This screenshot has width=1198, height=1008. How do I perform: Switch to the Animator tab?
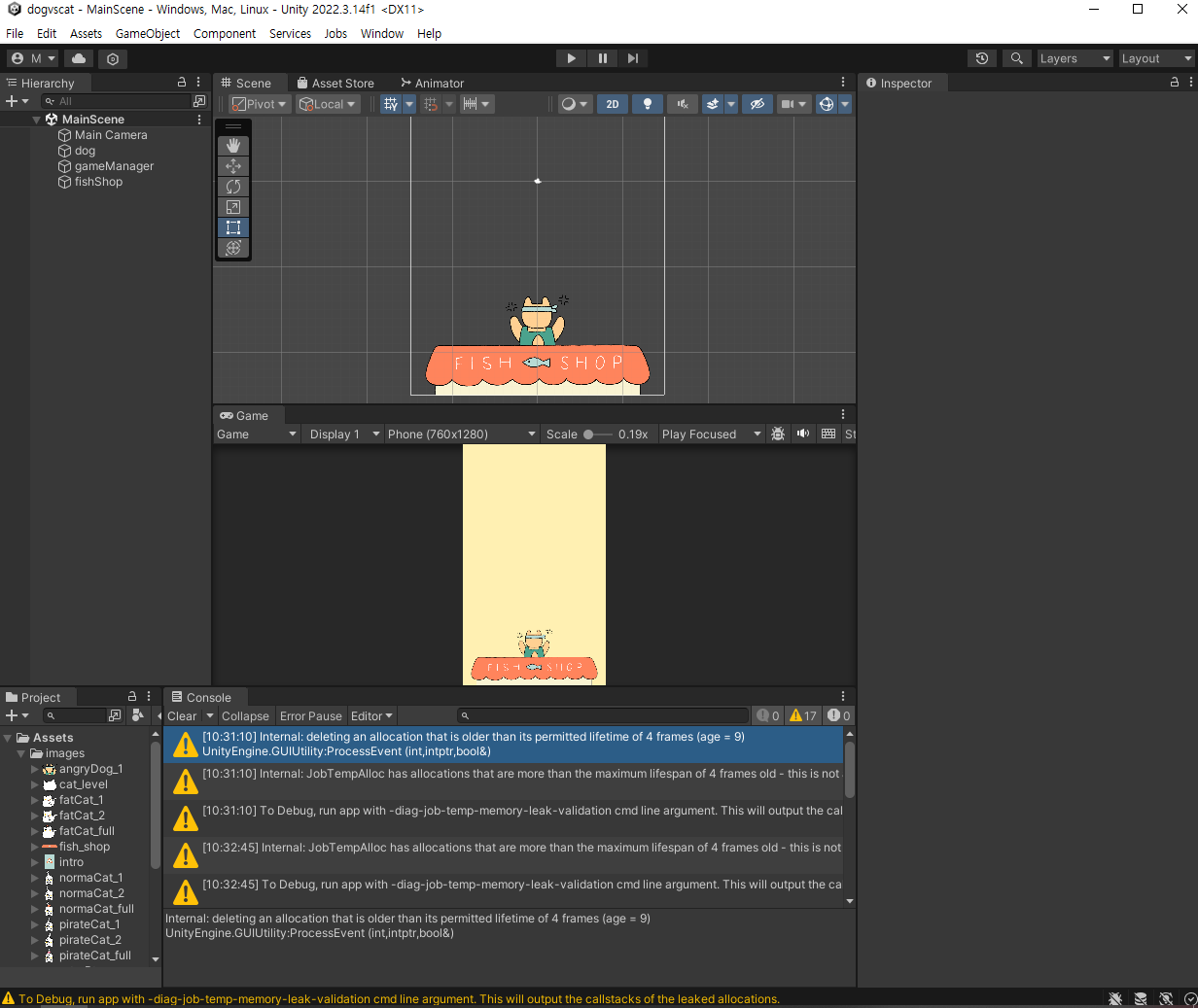433,83
